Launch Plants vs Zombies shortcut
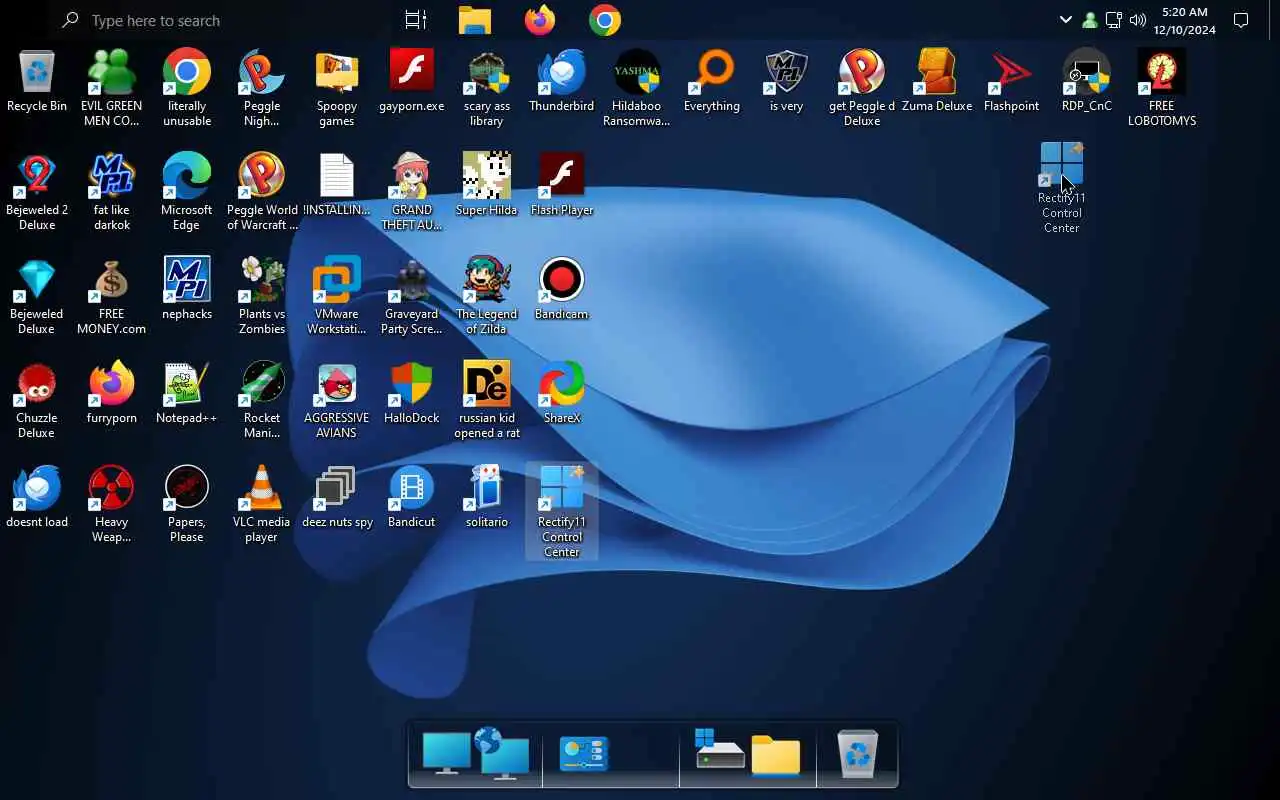 [x=262, y=296]
